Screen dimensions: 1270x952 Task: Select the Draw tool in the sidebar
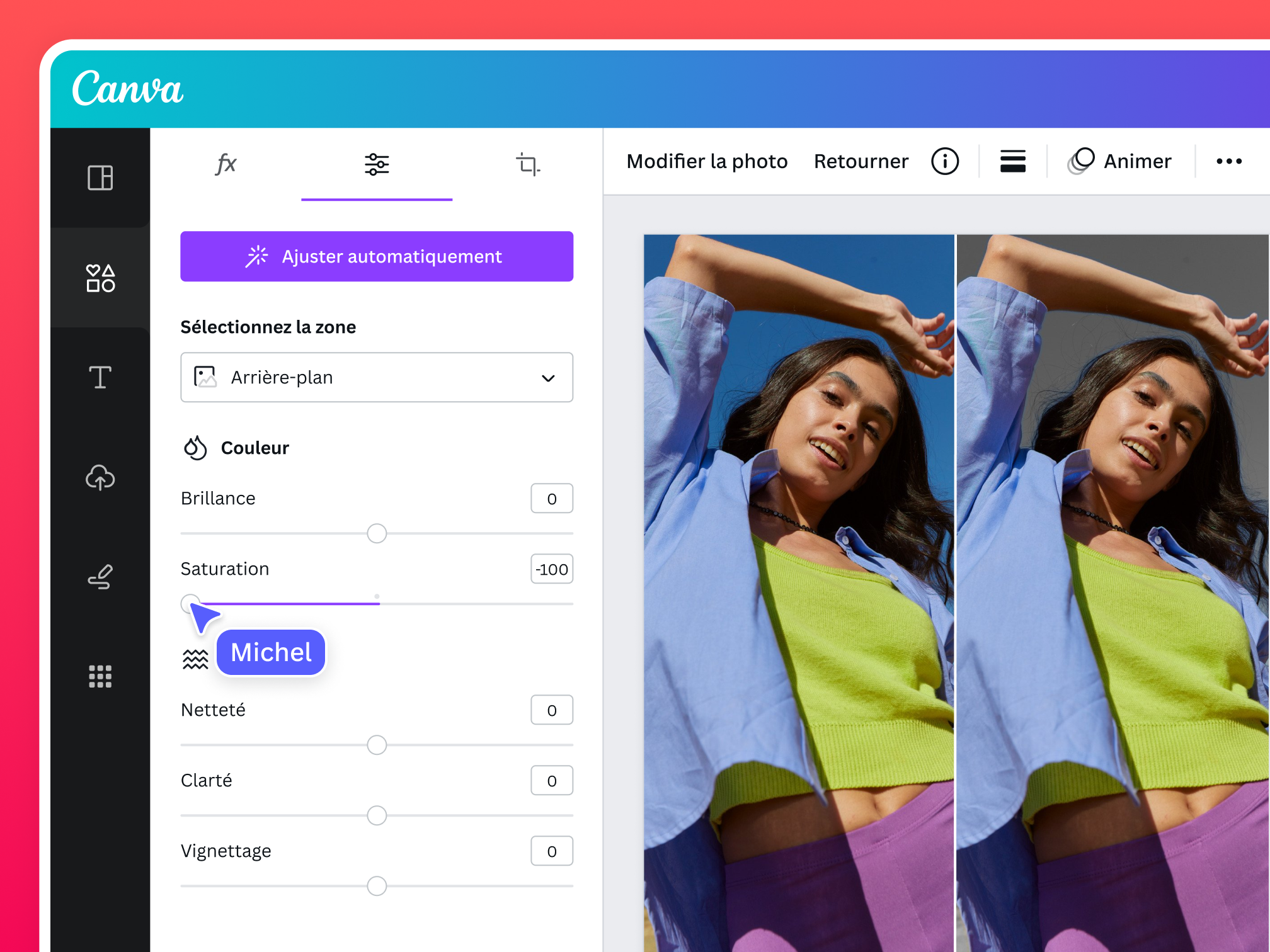(x=100, y=576)
